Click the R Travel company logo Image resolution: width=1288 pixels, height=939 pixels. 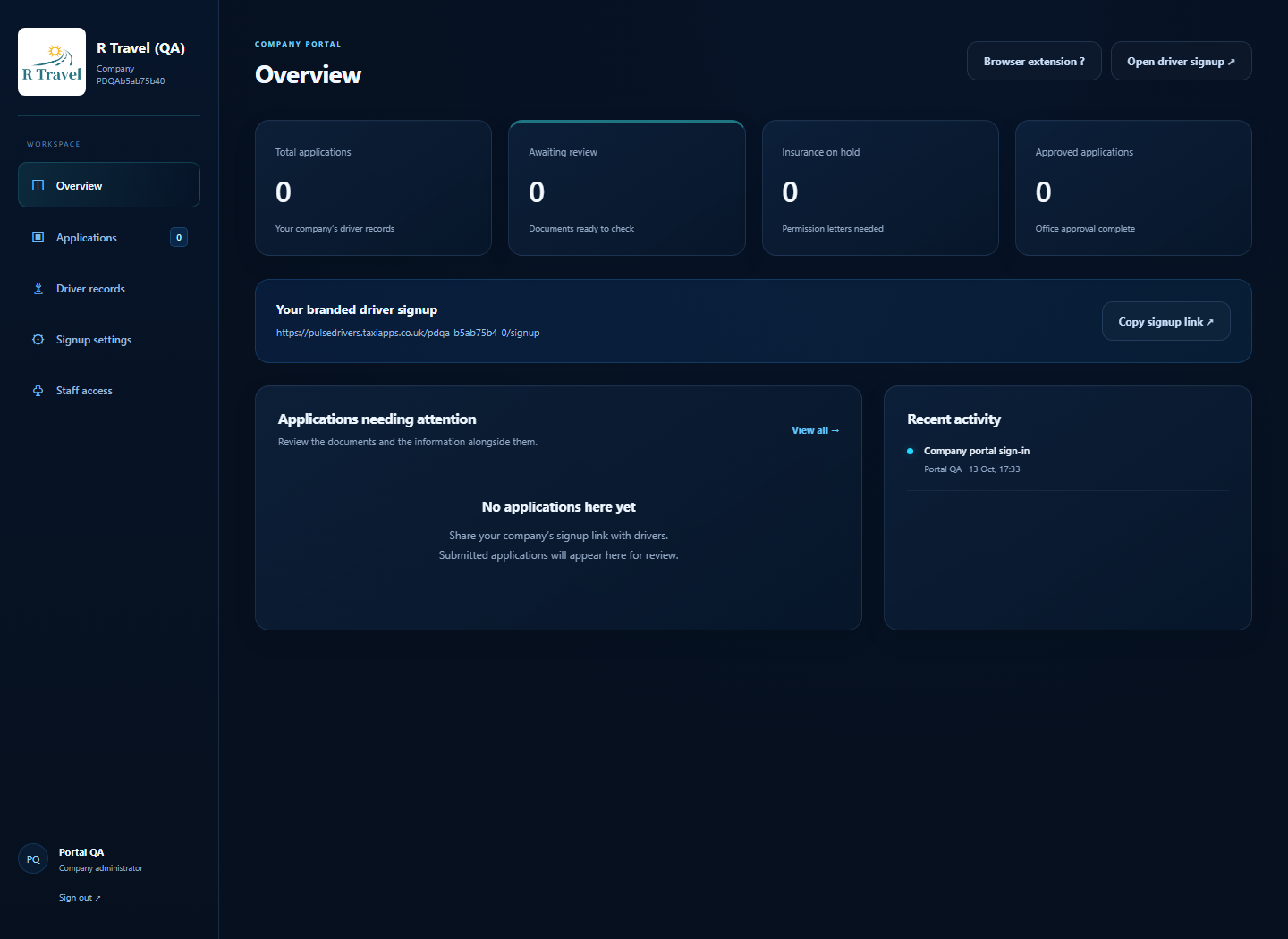[52, 62]
